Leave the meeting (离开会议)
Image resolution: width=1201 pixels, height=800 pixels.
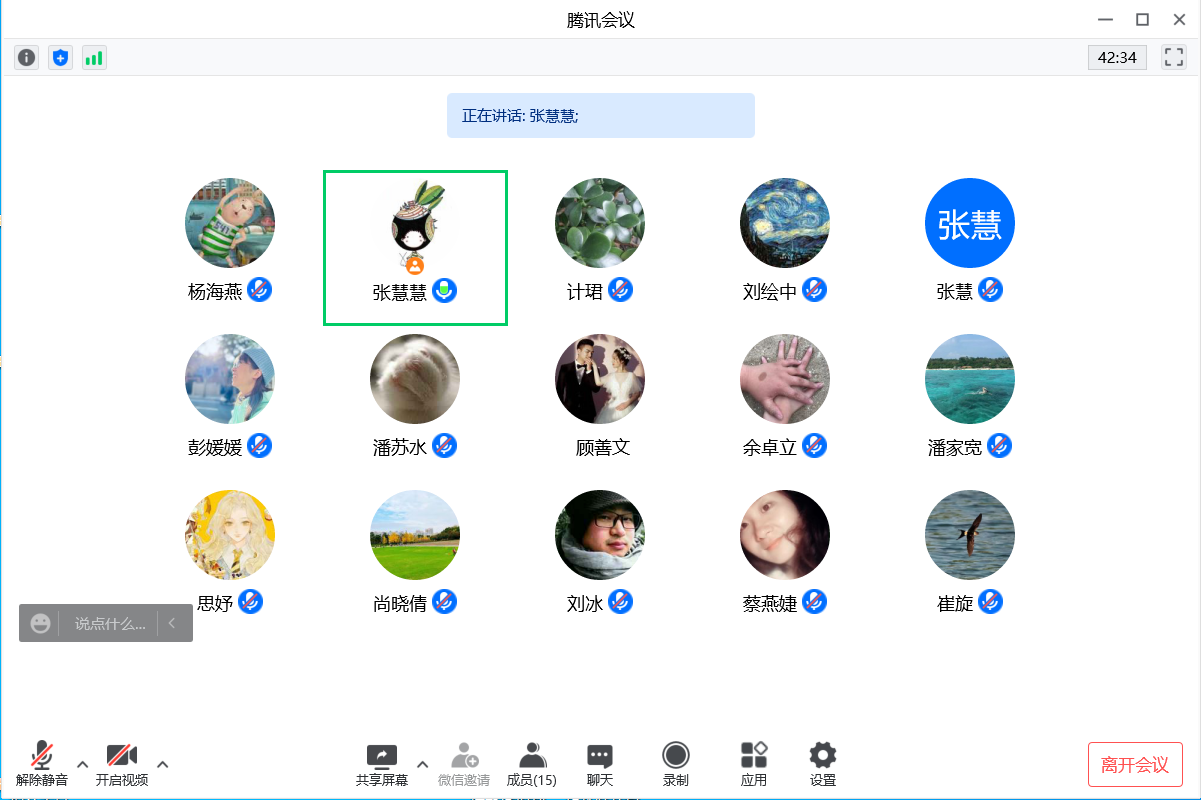click(1135, 765)
